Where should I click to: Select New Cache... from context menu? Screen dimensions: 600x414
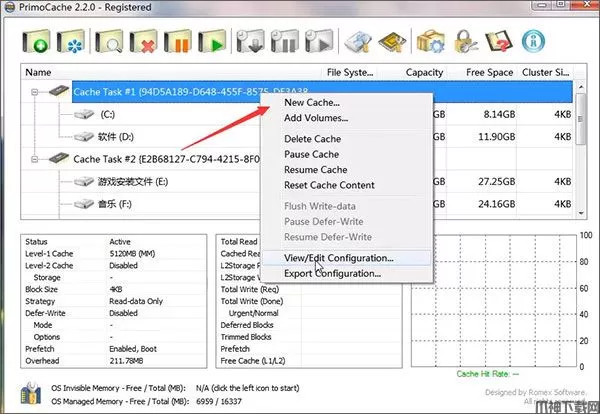click(x=312, y=103)
